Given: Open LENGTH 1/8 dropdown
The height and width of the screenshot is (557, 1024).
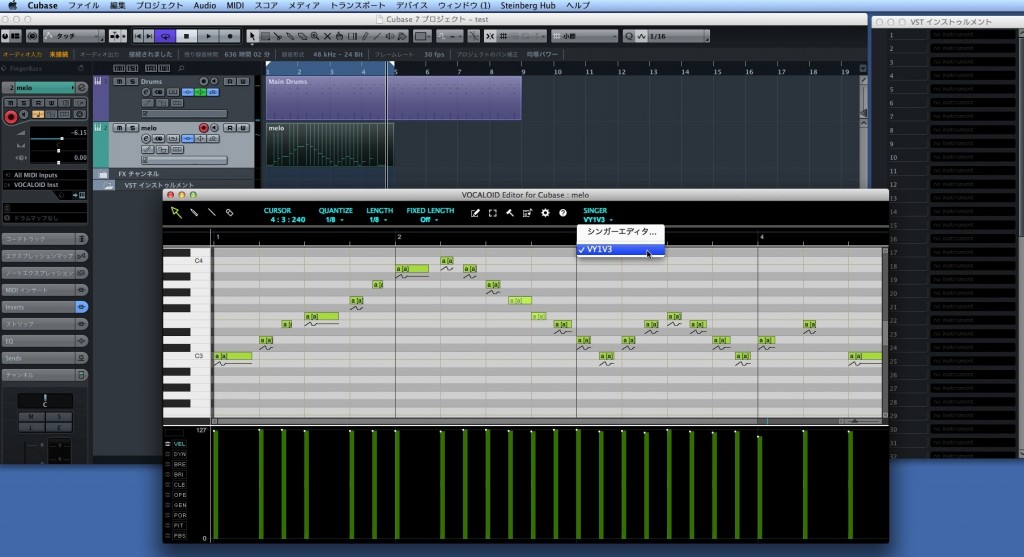Looking at the screenshot, I should (x=379, y=220).
